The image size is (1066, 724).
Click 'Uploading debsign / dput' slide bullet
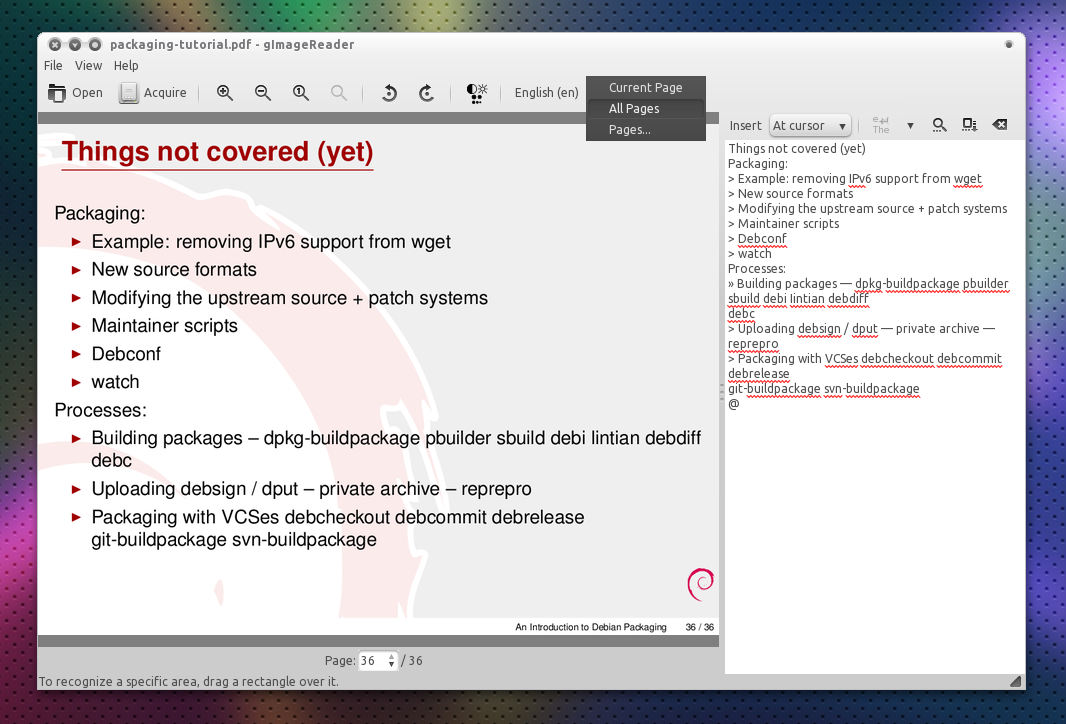[311, 489]
